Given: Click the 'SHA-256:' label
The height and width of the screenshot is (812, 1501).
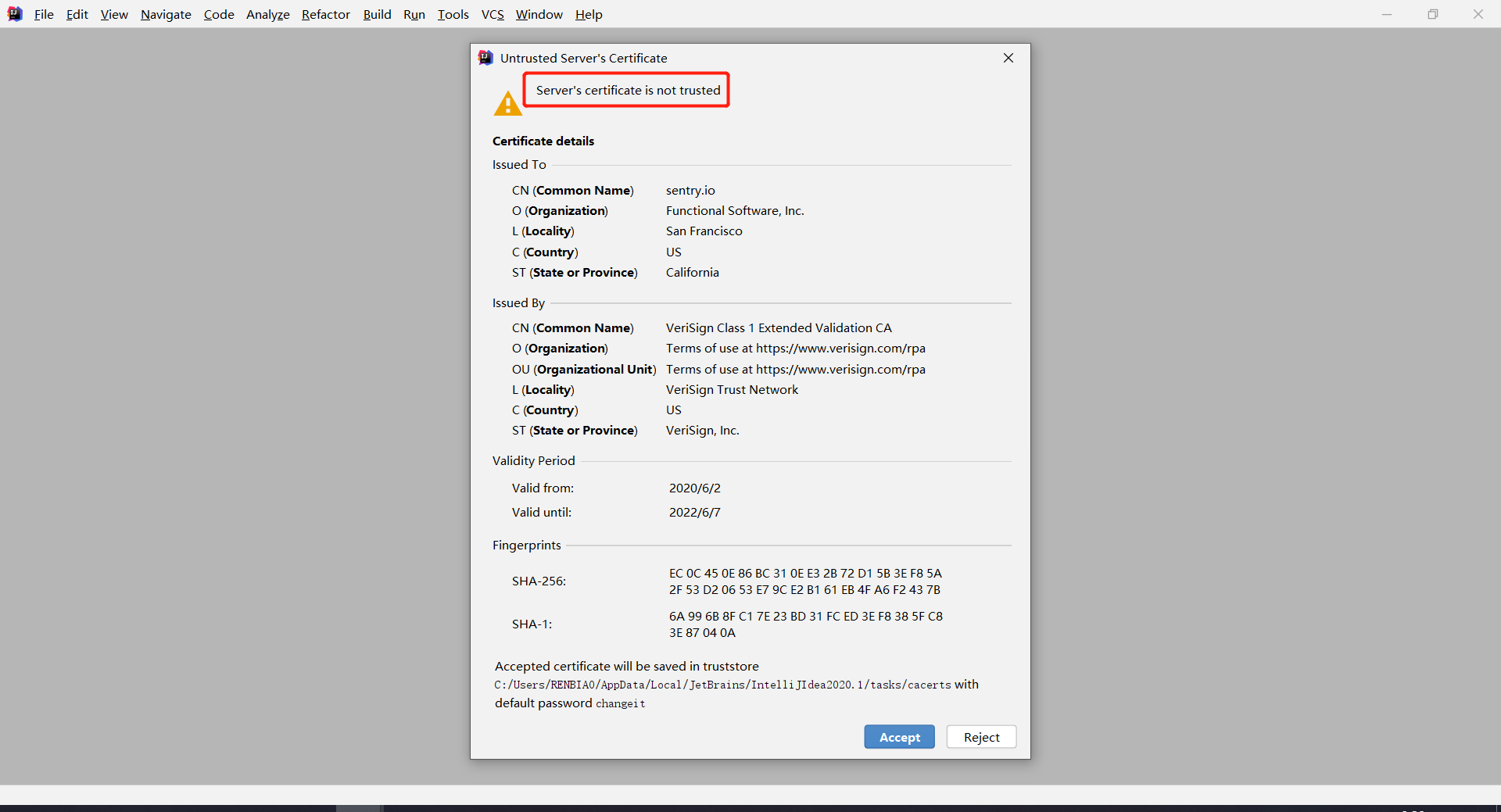Looking at the screenshot, I should coord(539,581).
